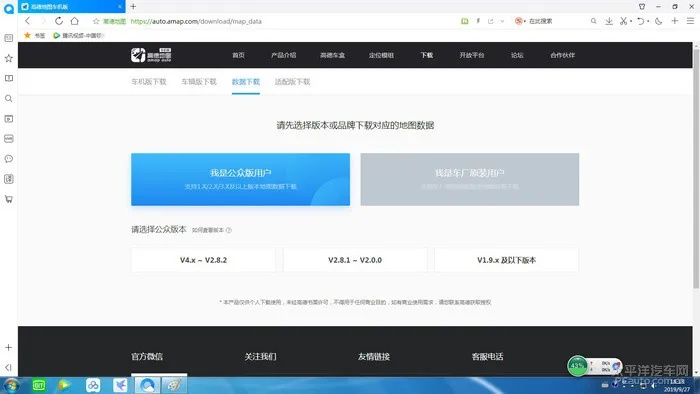Select version V2.8.1 ~ V2.0.0
700x394 pixels.
click(355, 260)
